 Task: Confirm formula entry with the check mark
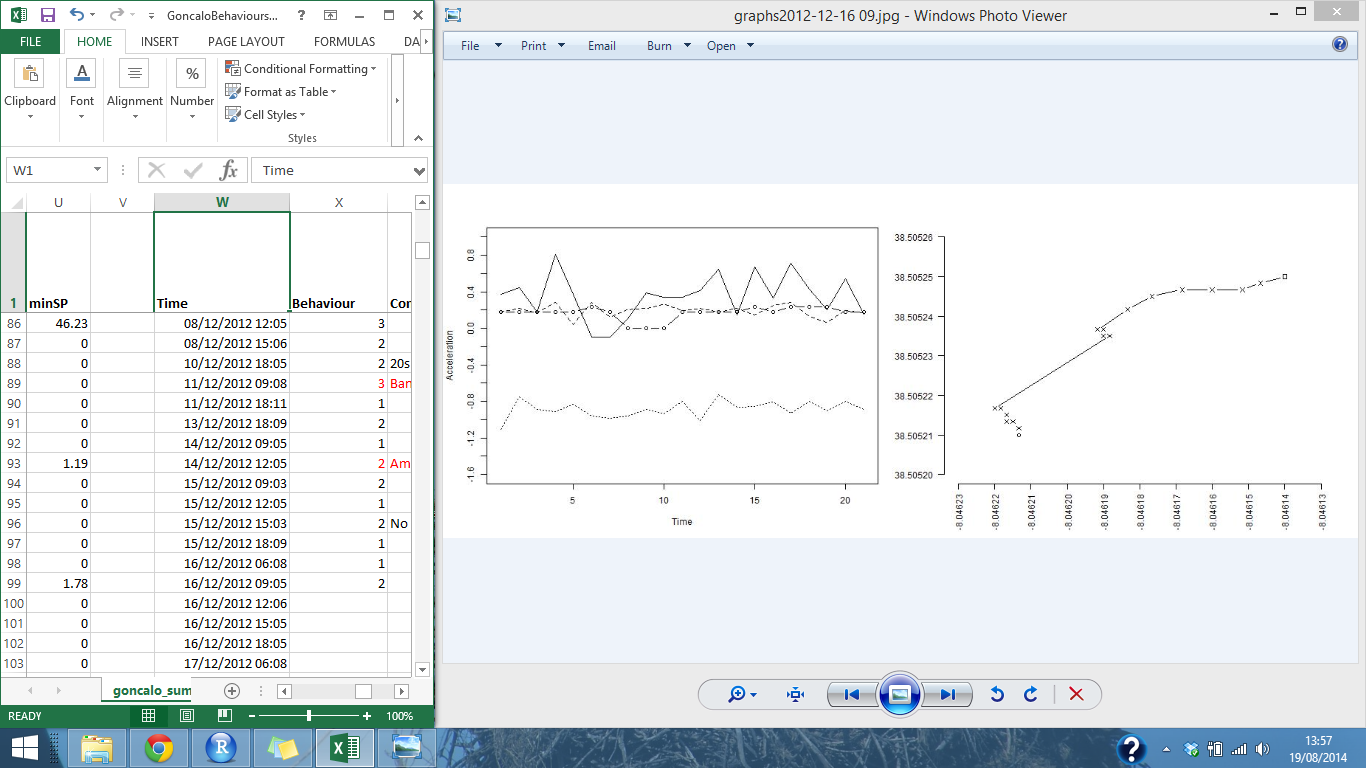[x=193, y=170]
